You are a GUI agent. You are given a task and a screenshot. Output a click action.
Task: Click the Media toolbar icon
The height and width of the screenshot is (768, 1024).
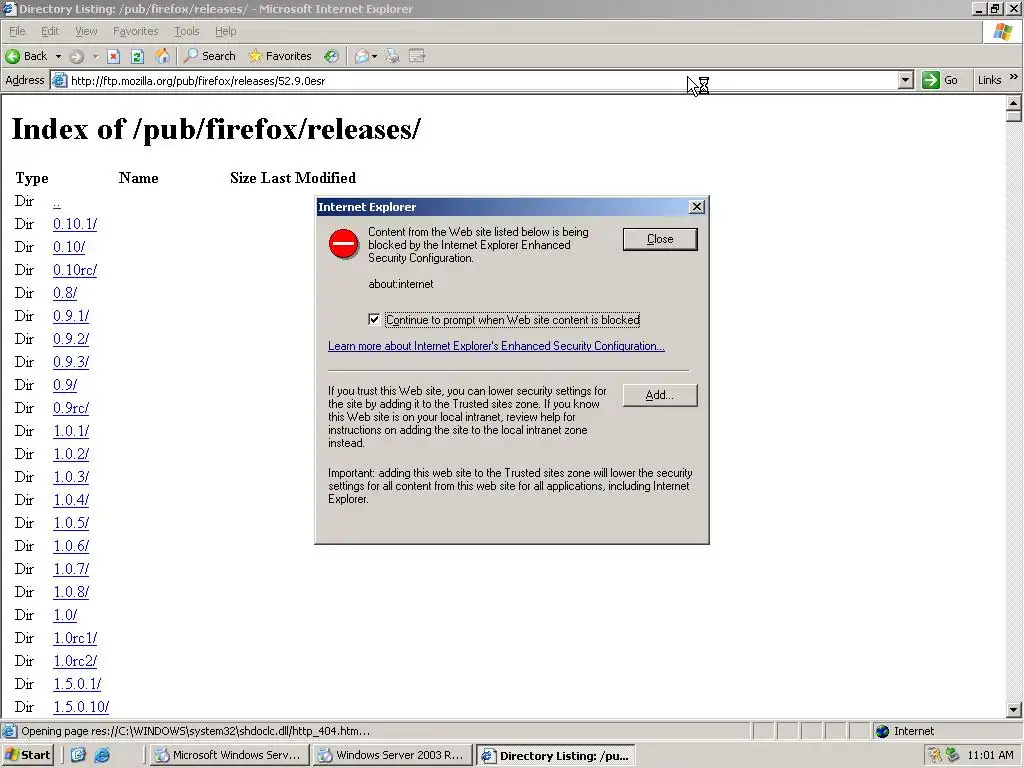pyautogui.click(x=332, y=57)
